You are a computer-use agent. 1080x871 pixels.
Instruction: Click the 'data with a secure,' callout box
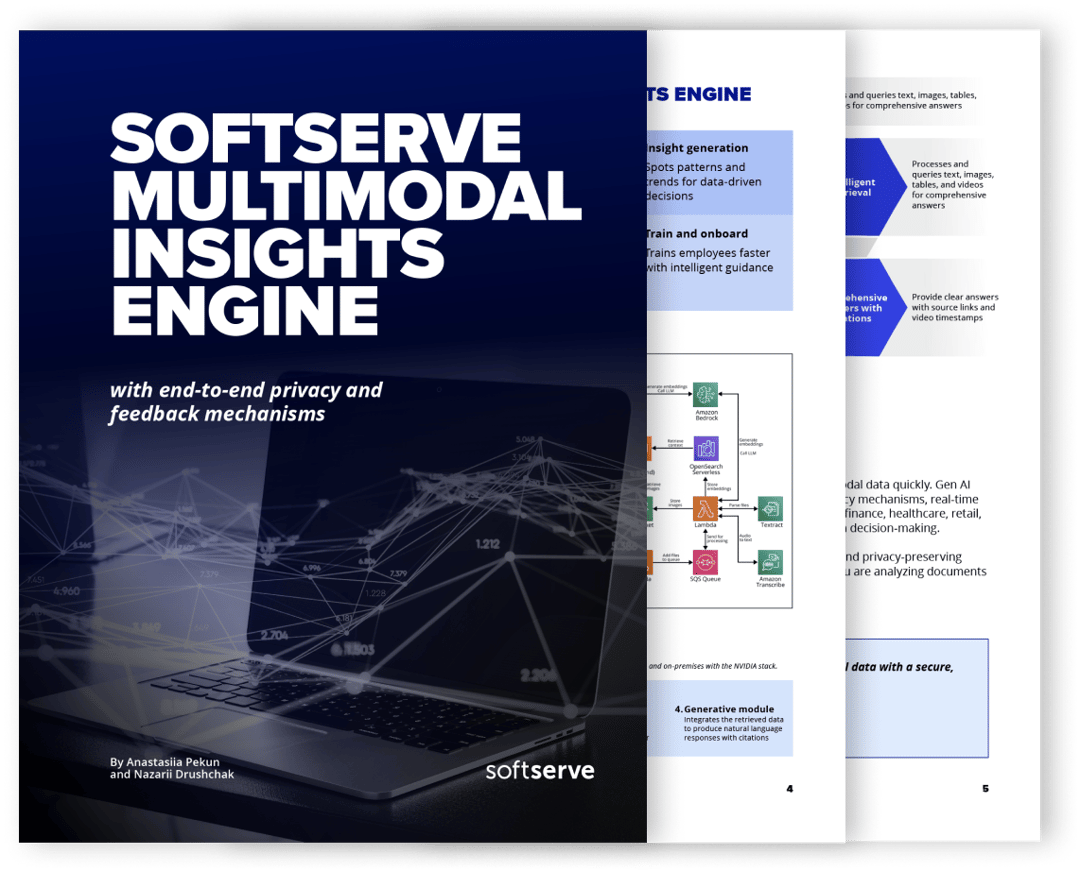(x=917, y=698)
